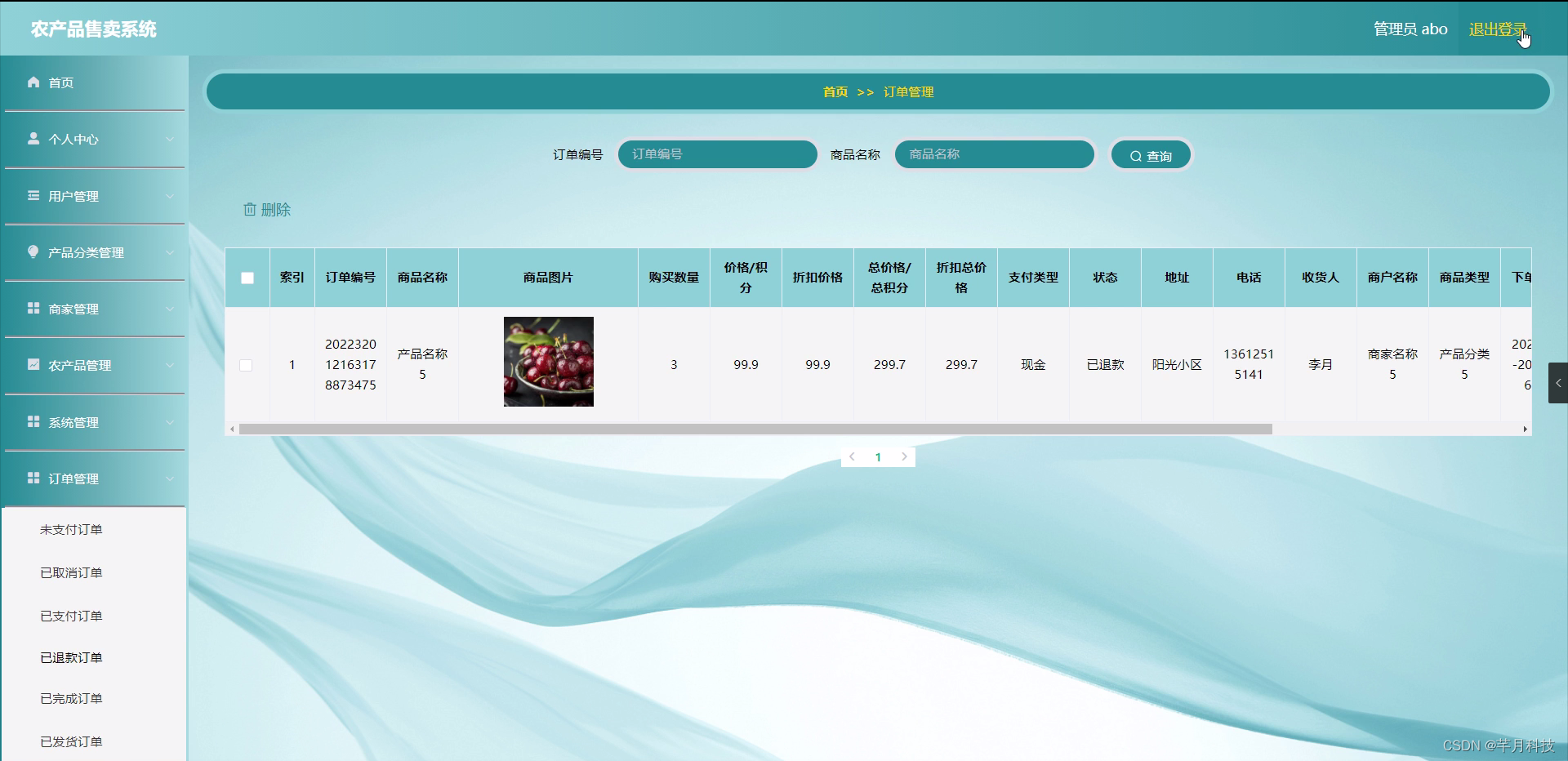The width and height of the screenshot is (1568, 761).
Task: Collapse the 订单管理 menu chevron
Action: pyautogui.click(x=170, y=478)
